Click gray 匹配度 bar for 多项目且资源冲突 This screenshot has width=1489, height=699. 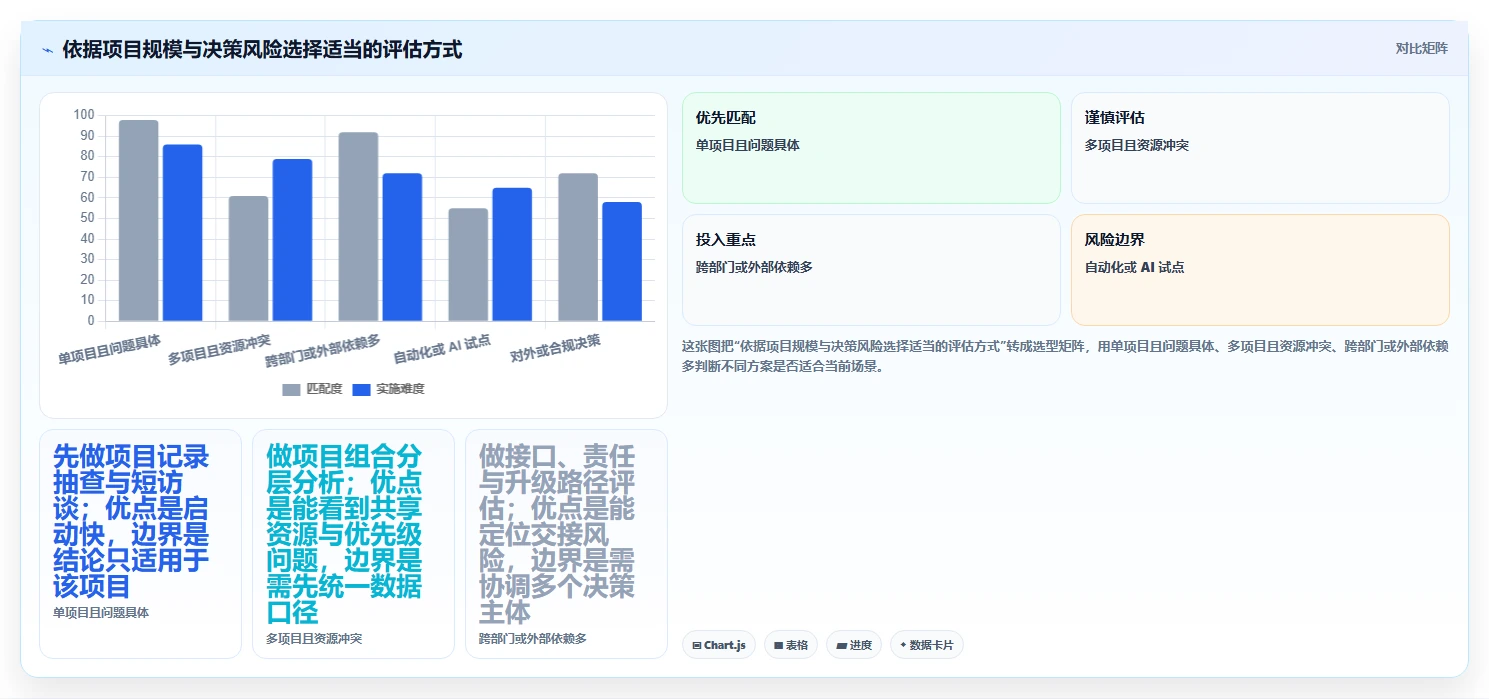click(249, 259)
